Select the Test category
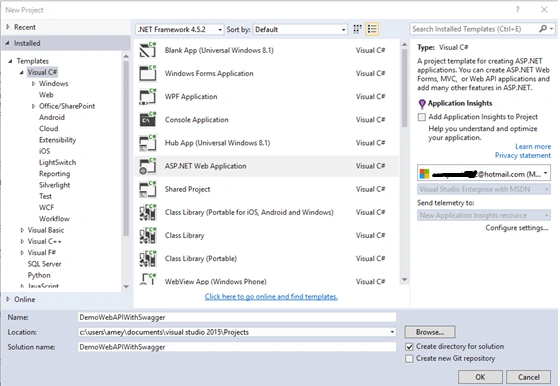 click(45, 196)
